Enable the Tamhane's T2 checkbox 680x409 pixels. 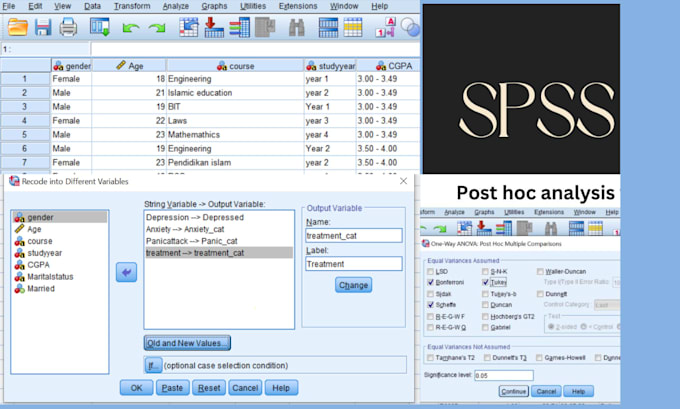coord(431,357)
